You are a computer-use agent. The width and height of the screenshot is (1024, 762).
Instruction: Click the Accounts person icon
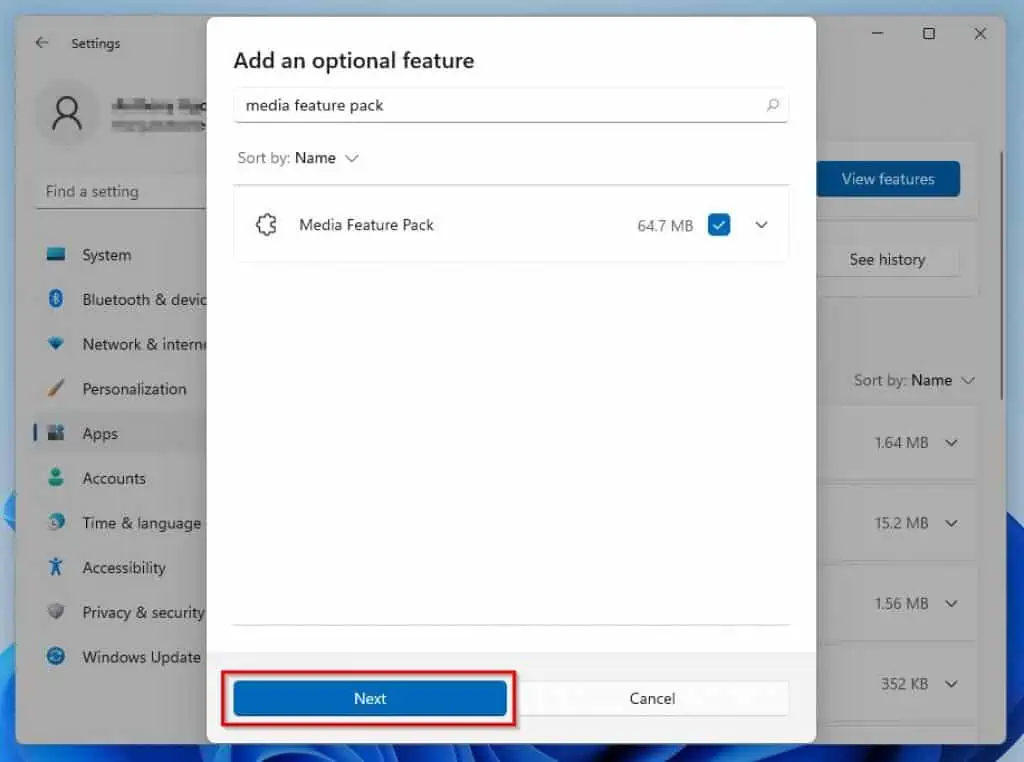point(56,477)
